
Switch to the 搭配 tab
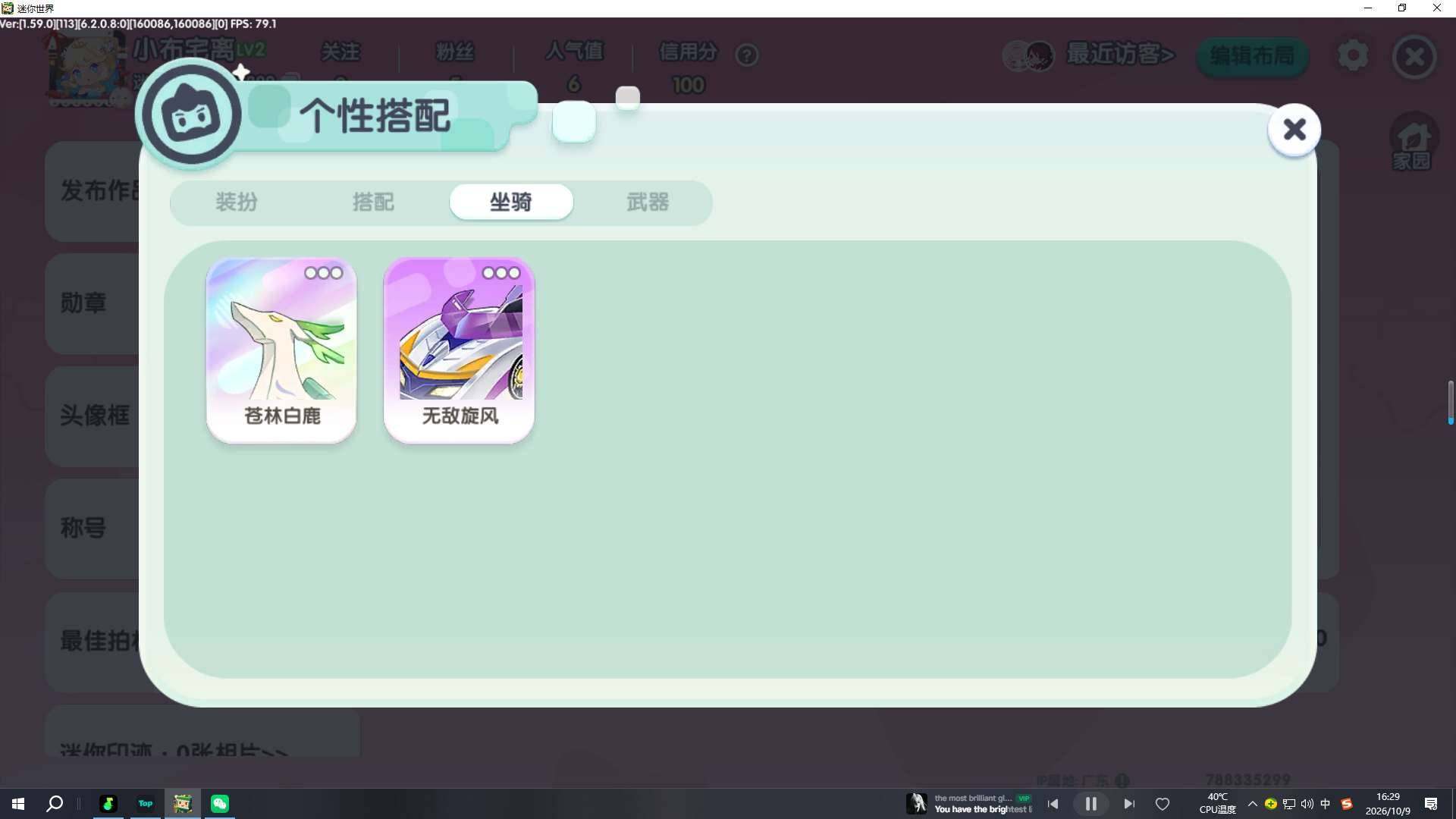tap(373, 202)
